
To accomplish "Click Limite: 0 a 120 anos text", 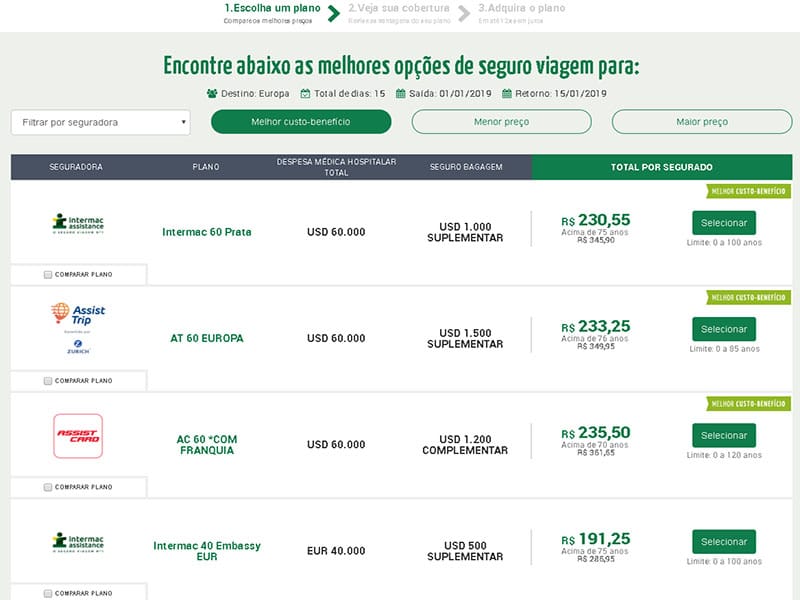I will coord(724,455).
